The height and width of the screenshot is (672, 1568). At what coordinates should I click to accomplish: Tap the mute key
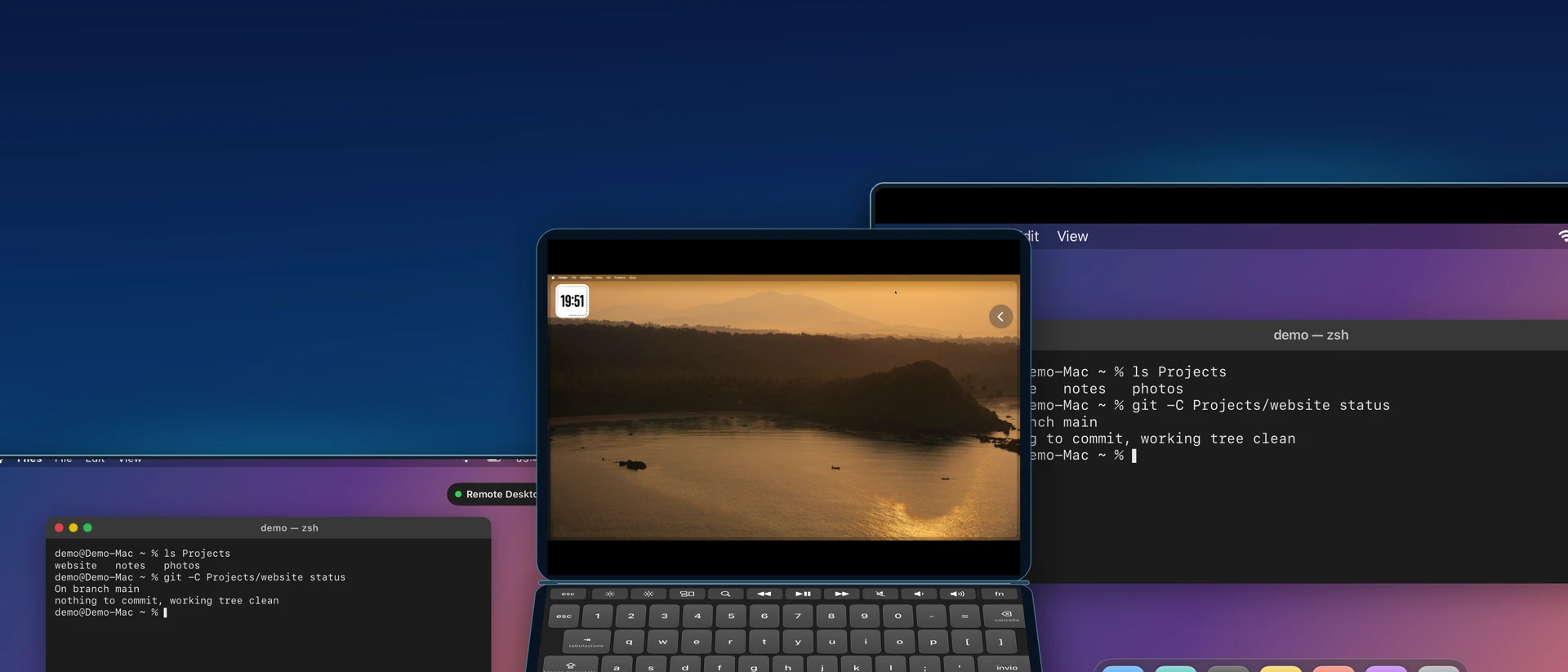tap(880, 594)
